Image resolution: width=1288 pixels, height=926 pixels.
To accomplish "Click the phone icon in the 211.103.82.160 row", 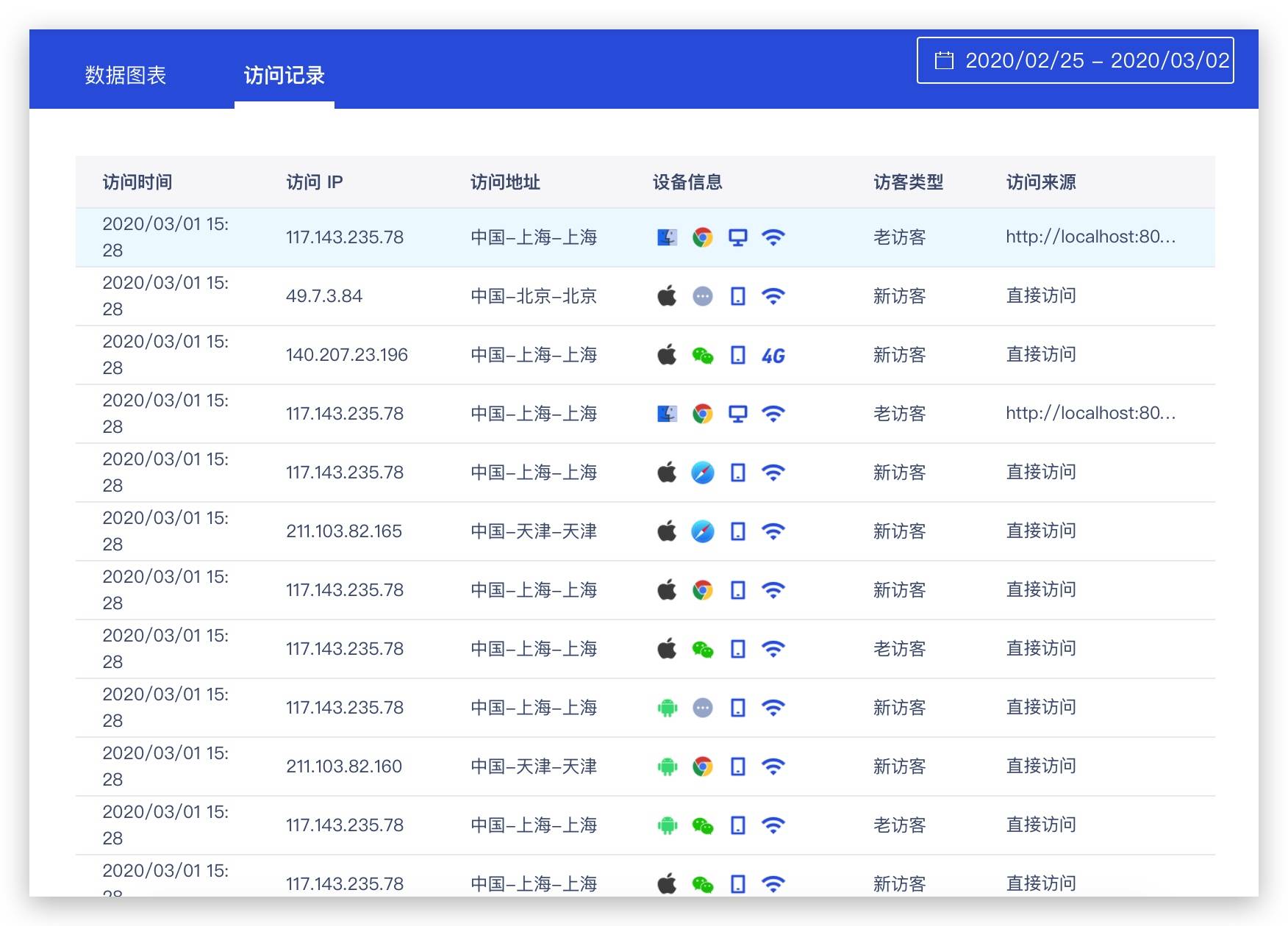I will click(738, 767).
